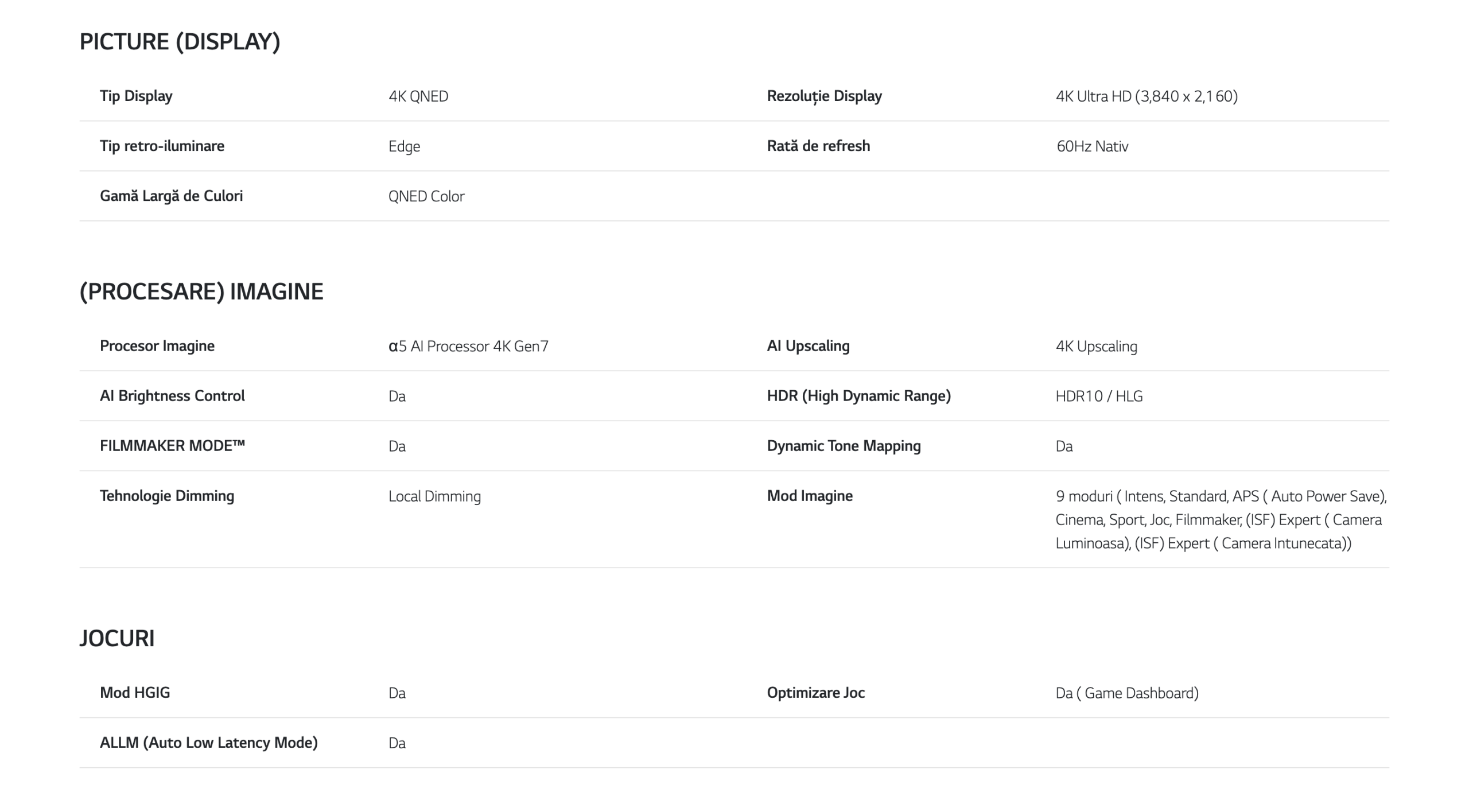
Task: Click the Local Dimming value
Action: pos(434,496)
